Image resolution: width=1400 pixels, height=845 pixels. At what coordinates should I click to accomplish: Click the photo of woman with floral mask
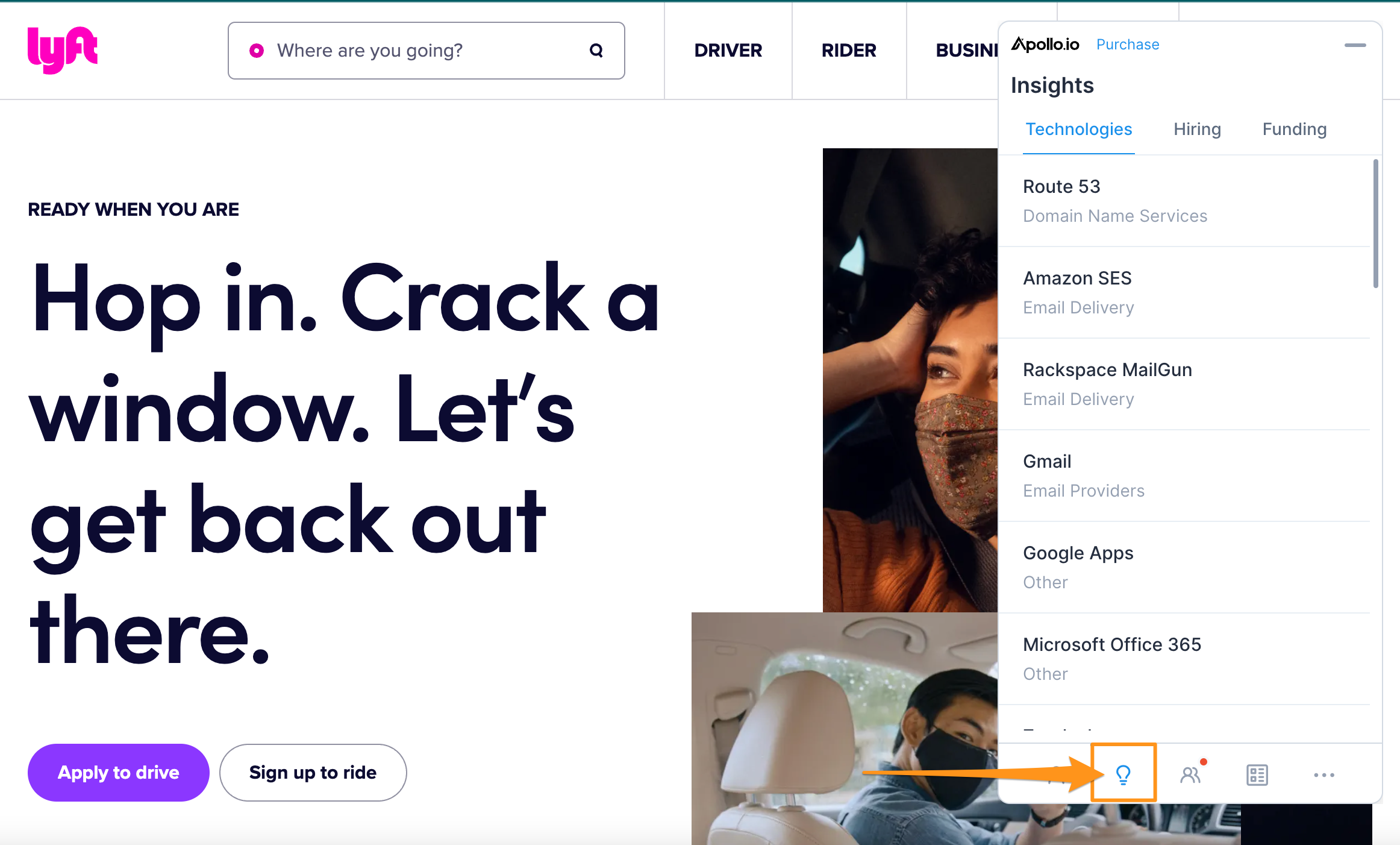(x=910, y=380)
